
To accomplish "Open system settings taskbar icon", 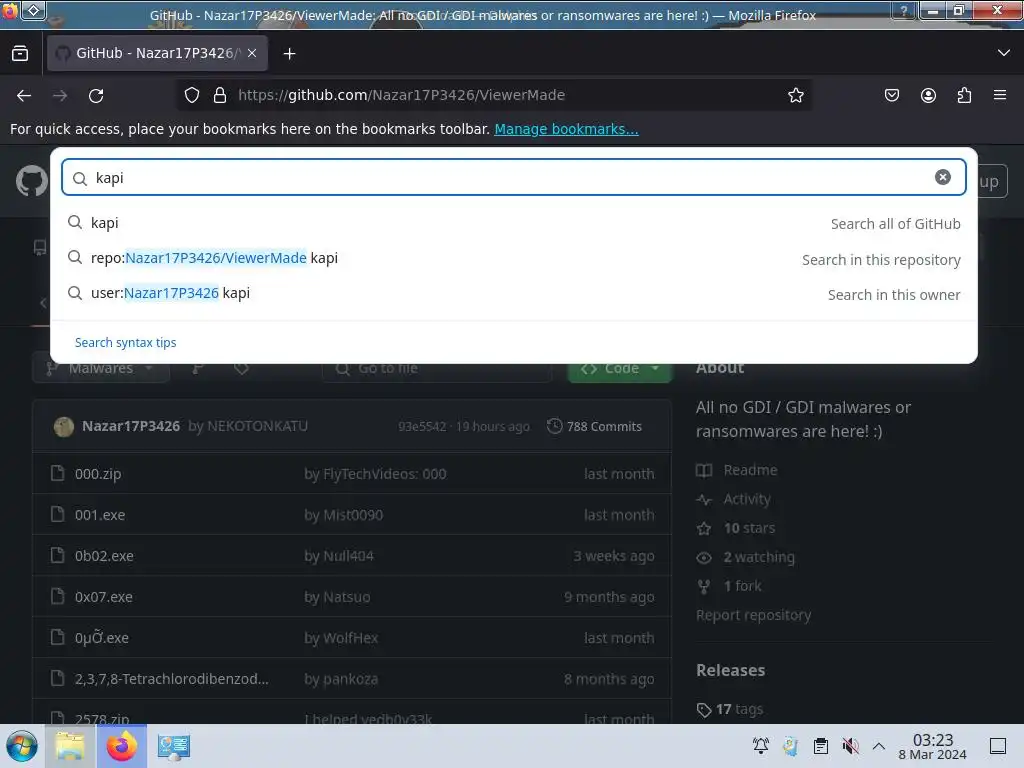I will [x=174, y=746].
